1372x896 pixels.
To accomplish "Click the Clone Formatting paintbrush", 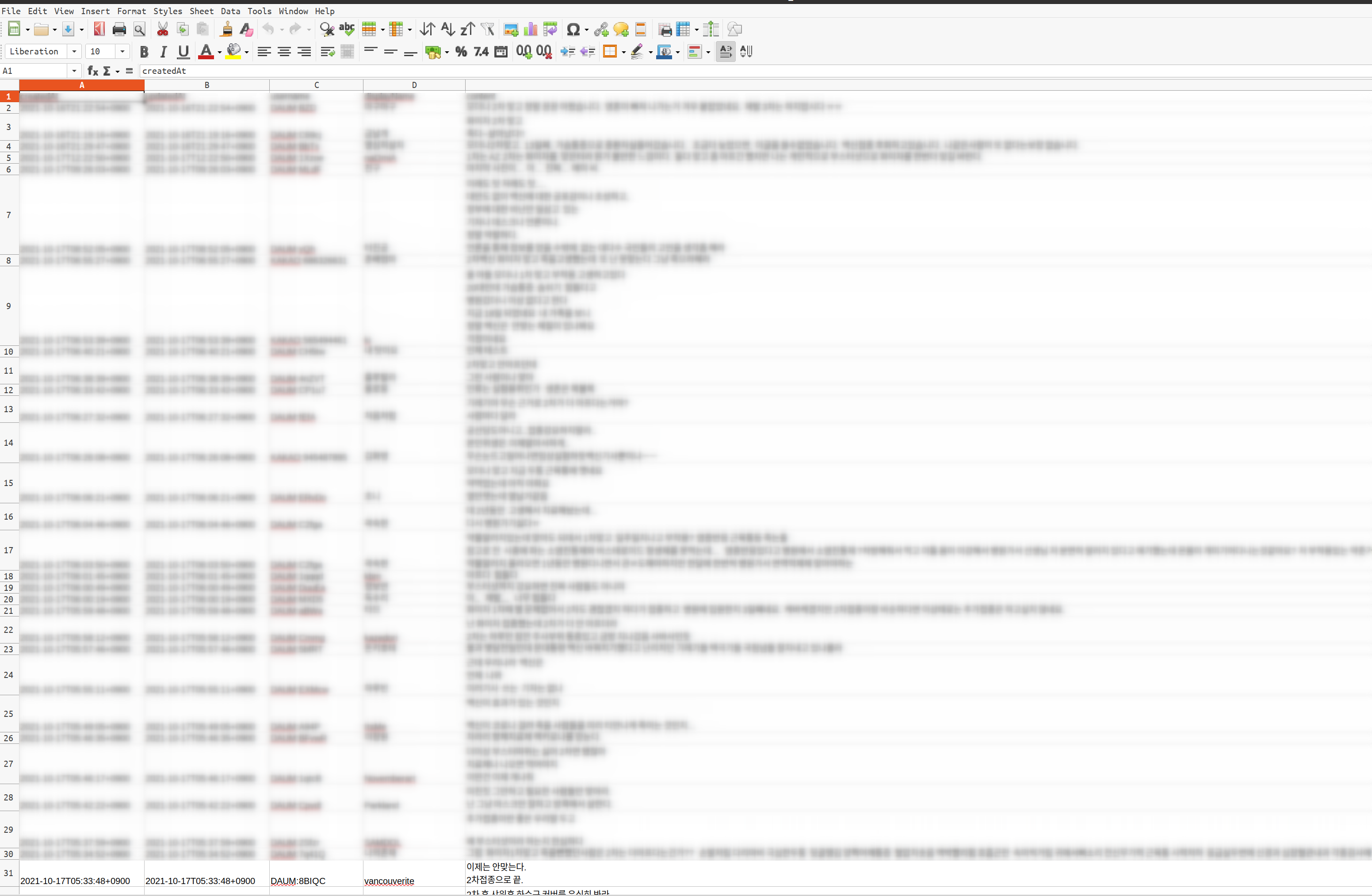I will click(x=226, y=29).
